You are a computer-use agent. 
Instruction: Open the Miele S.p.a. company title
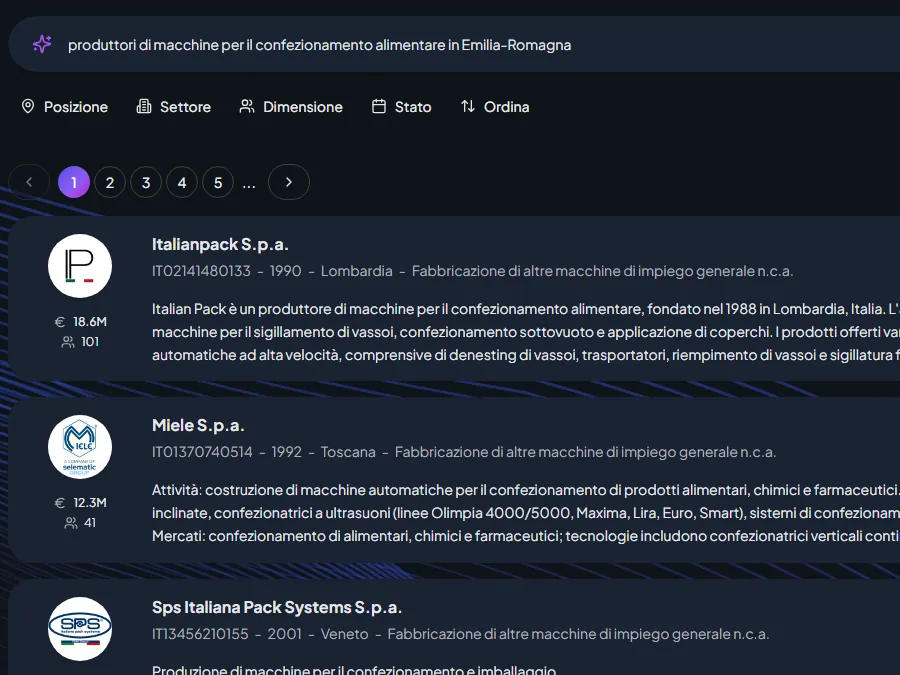198,425
